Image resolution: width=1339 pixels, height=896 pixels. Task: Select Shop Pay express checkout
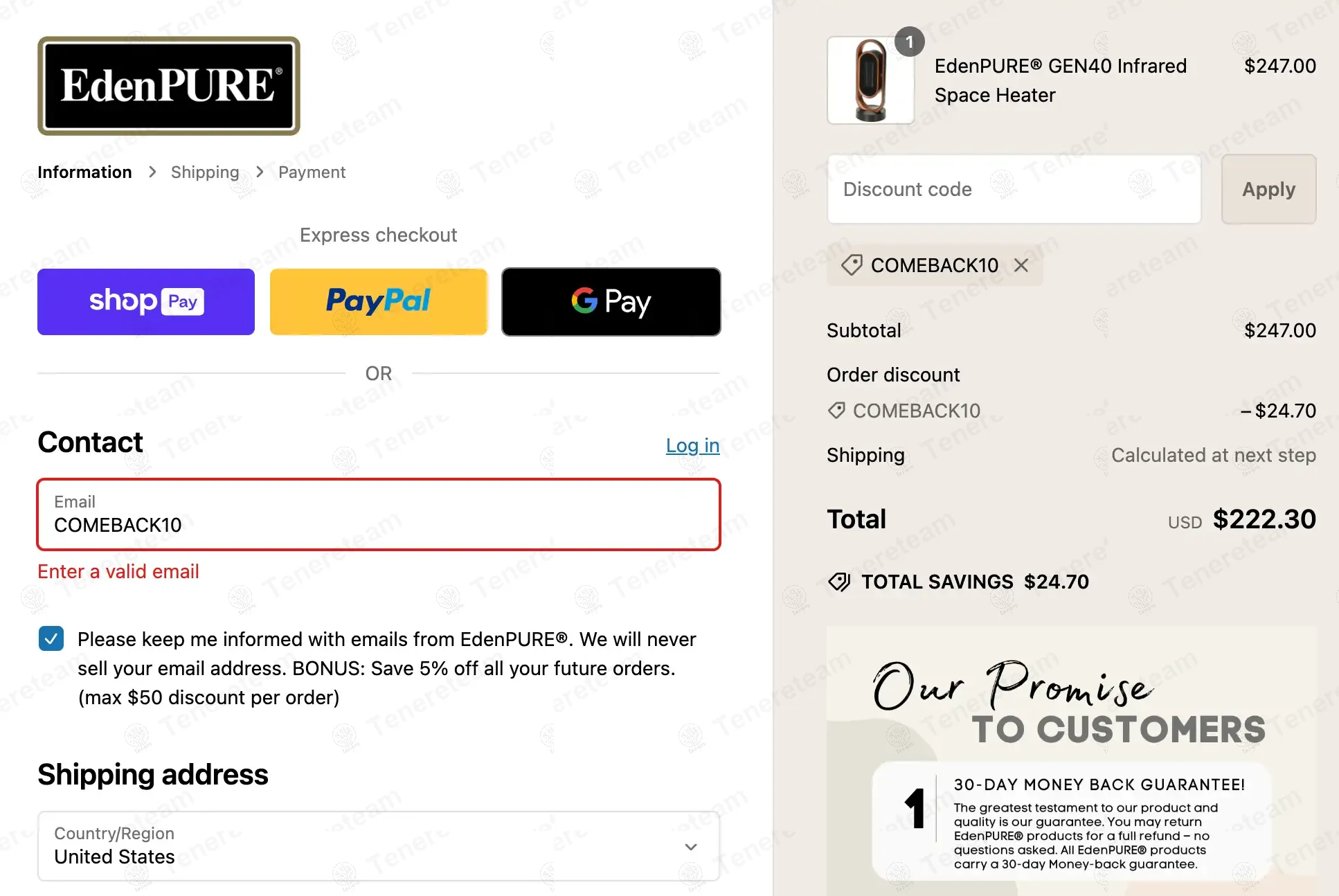pyautogui.click(x=145, y=301)
